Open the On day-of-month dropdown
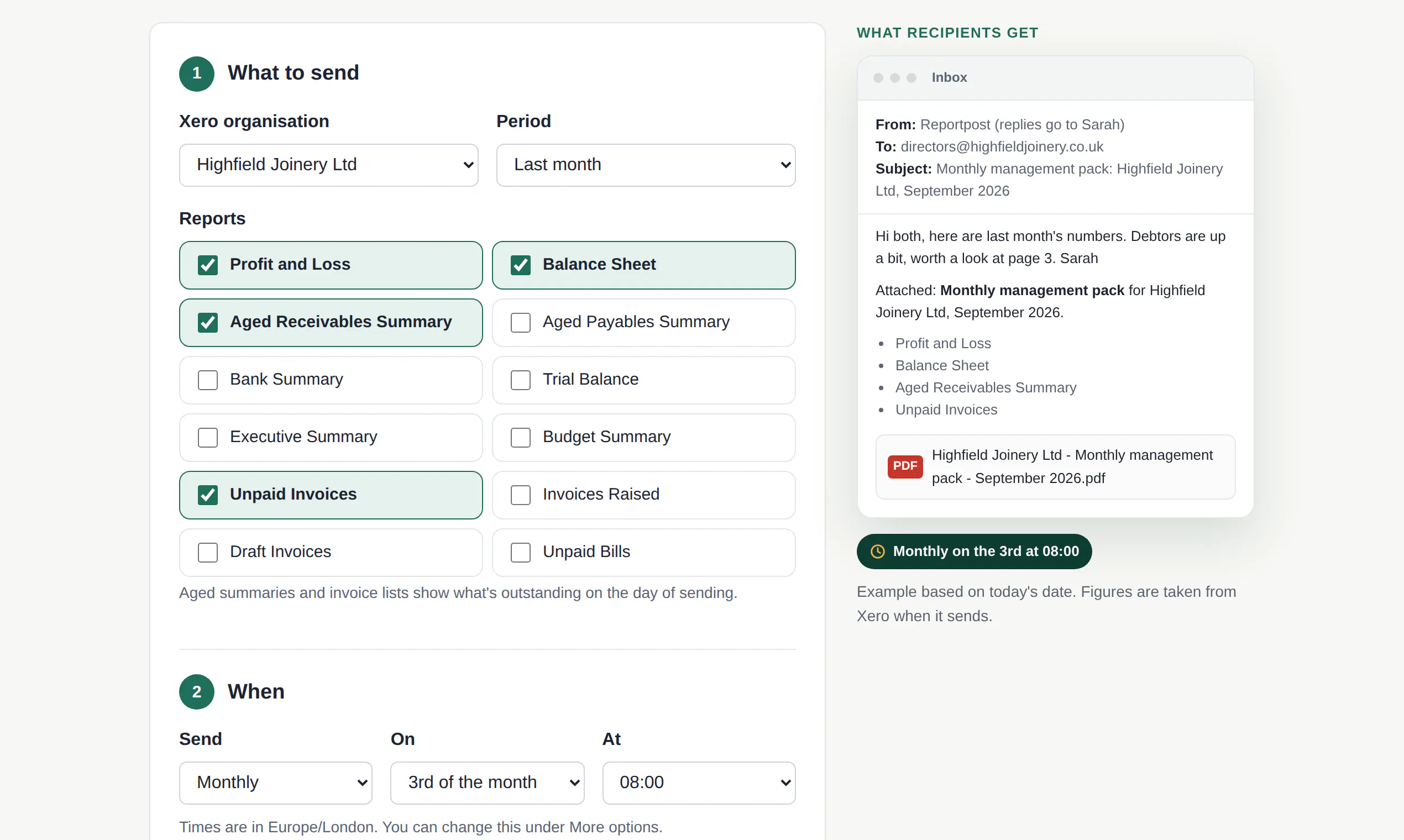1404x840 pixels. coord(487,783)
